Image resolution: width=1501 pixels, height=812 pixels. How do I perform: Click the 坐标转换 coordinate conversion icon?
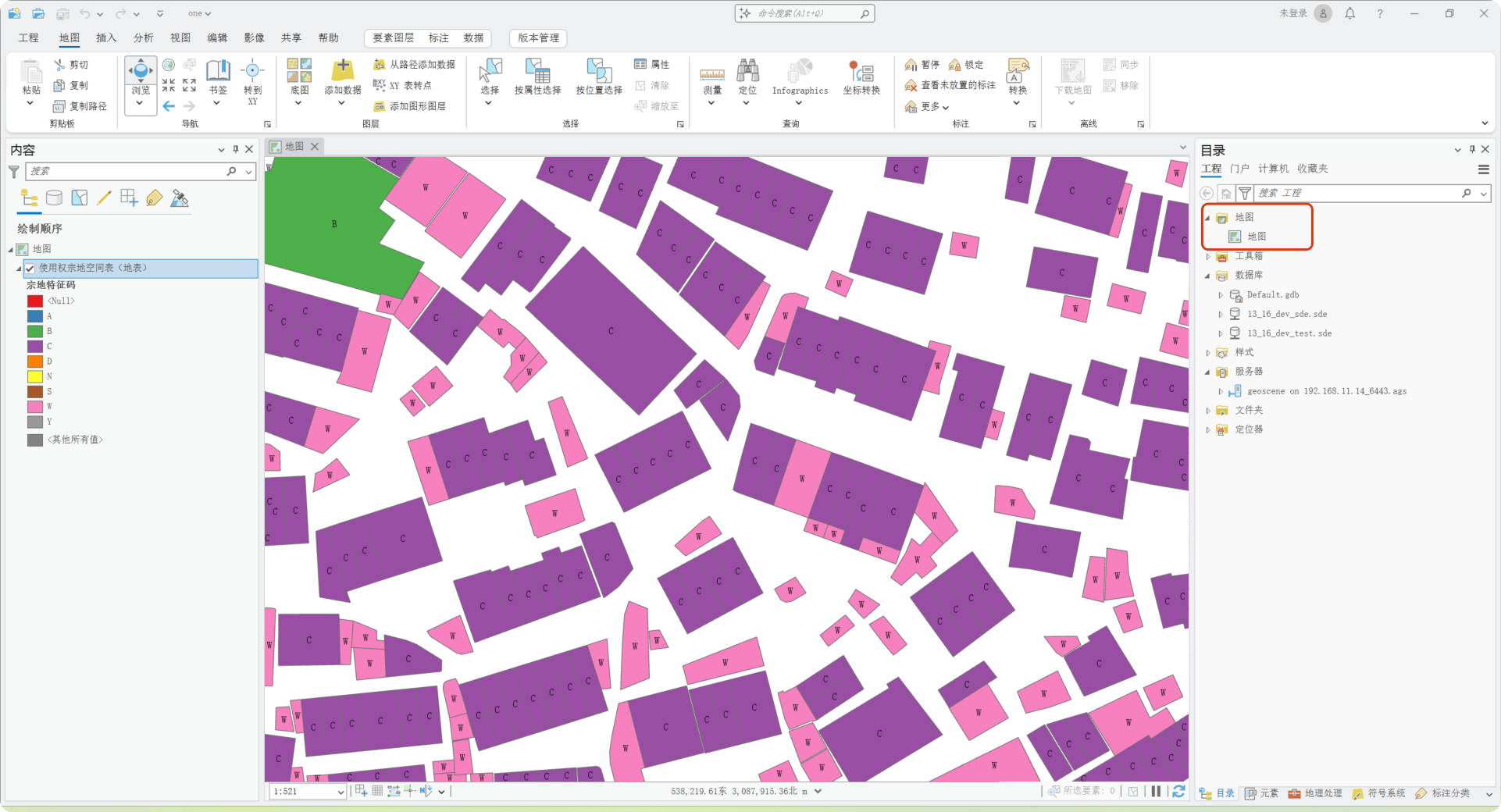[x=861, y=77]
